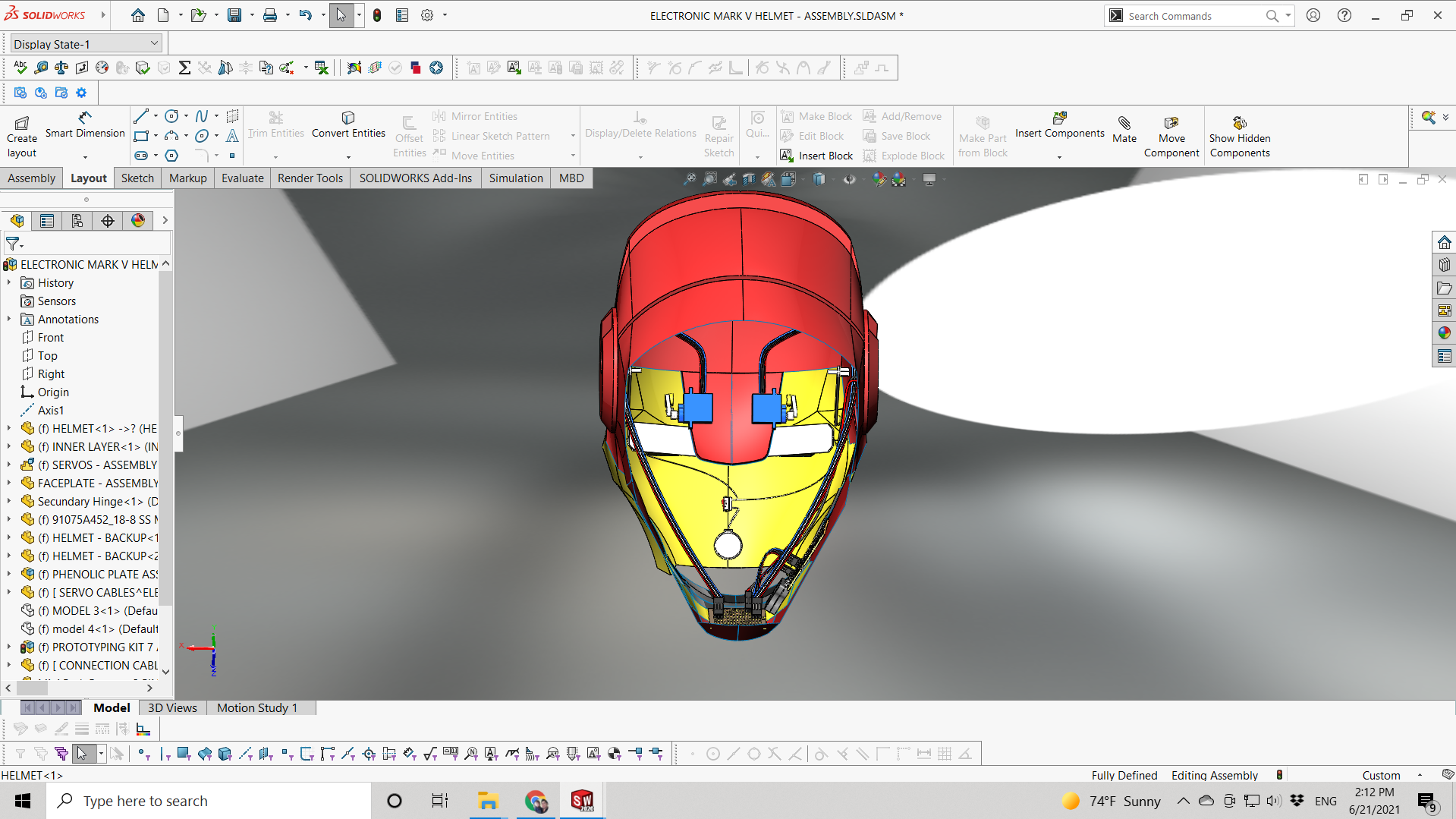Click the Rebuild traffic light icon
The width and height of the screenshot is (1456, 819).
(377, 15)
